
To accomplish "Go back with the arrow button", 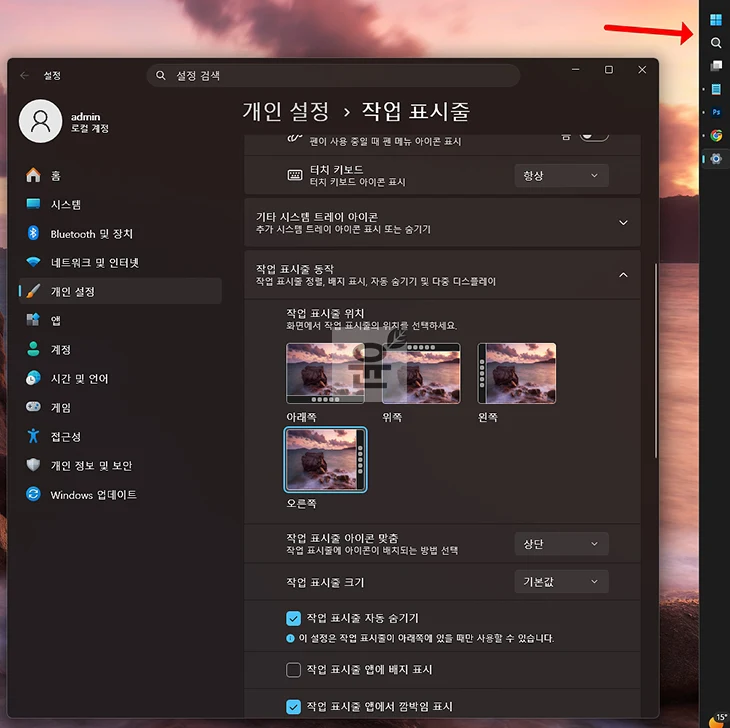I will 25,75.
